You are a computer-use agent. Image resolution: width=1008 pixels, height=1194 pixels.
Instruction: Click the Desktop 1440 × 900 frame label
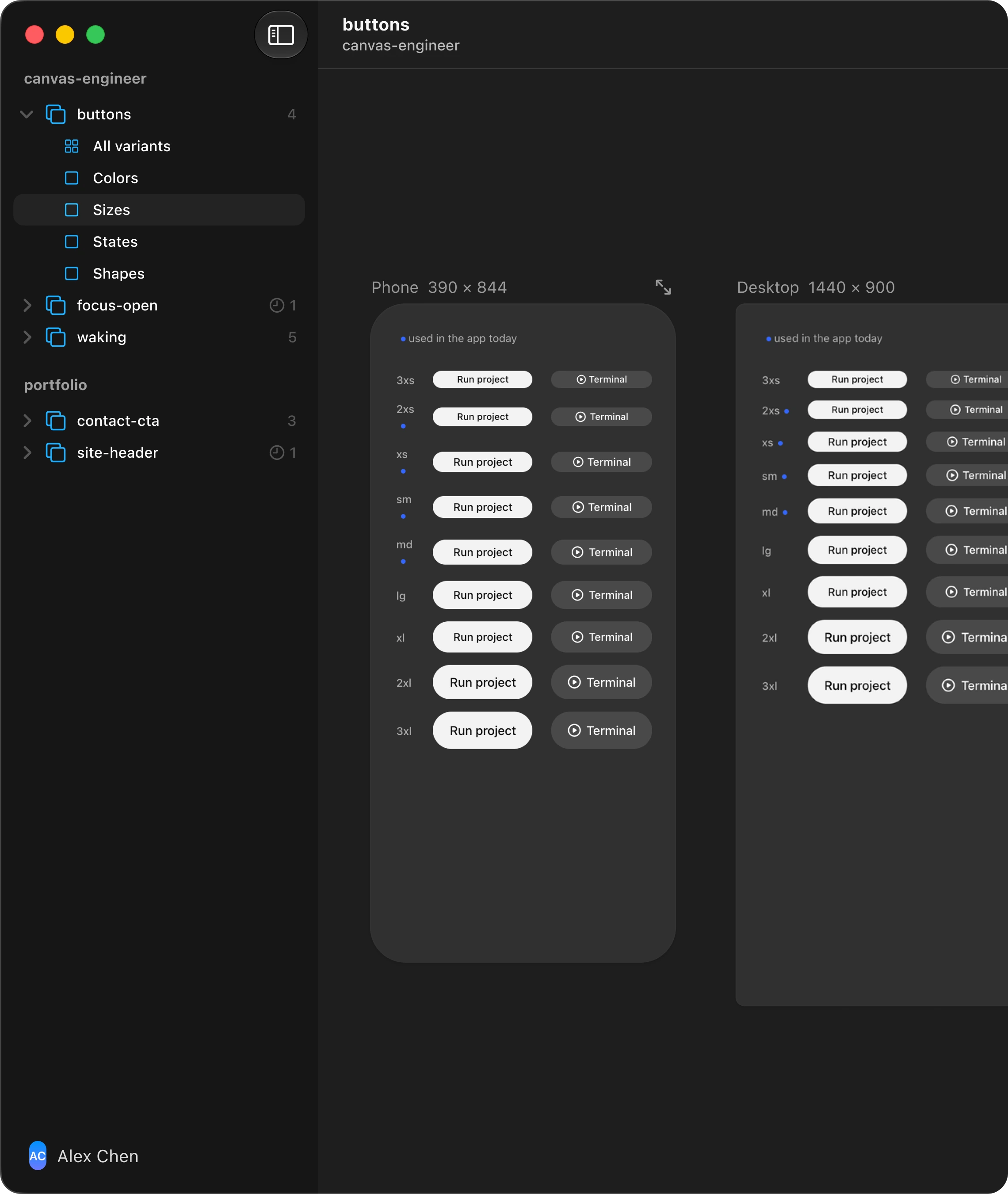pyautogui.click(x=815, y=287)
